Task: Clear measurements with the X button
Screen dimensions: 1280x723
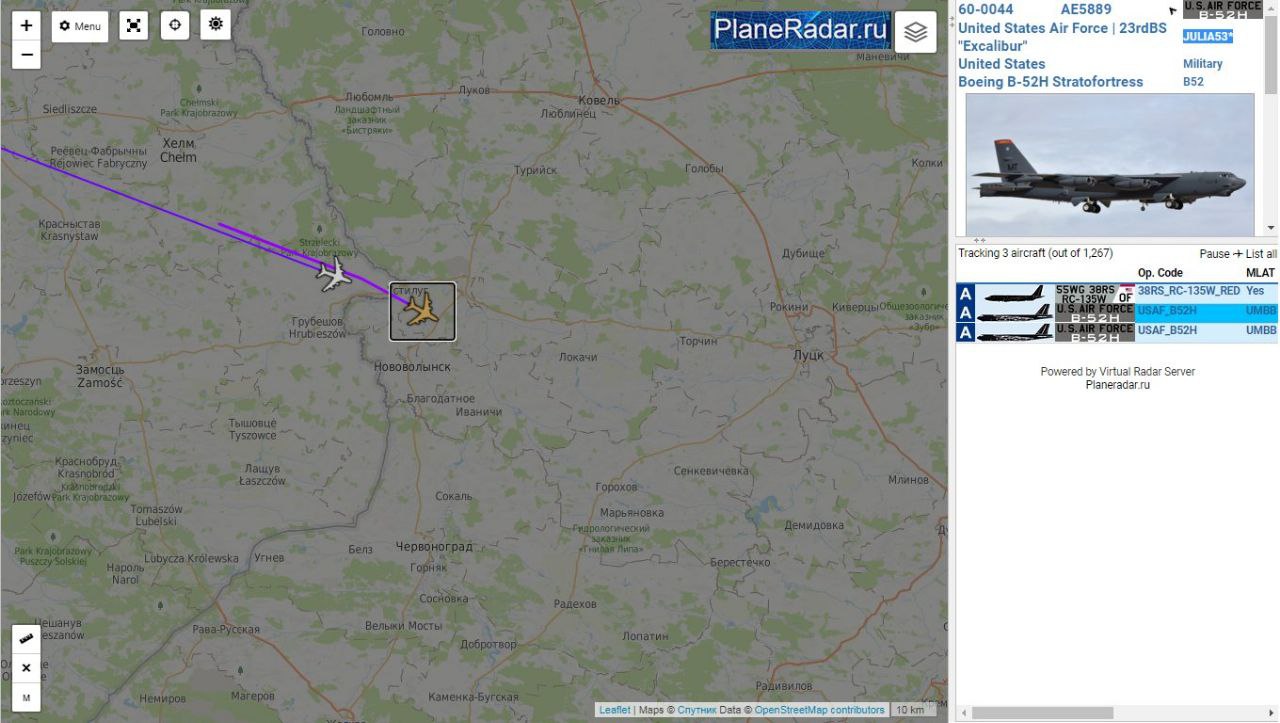Action: pyautogui.click(x=26, y=668)
